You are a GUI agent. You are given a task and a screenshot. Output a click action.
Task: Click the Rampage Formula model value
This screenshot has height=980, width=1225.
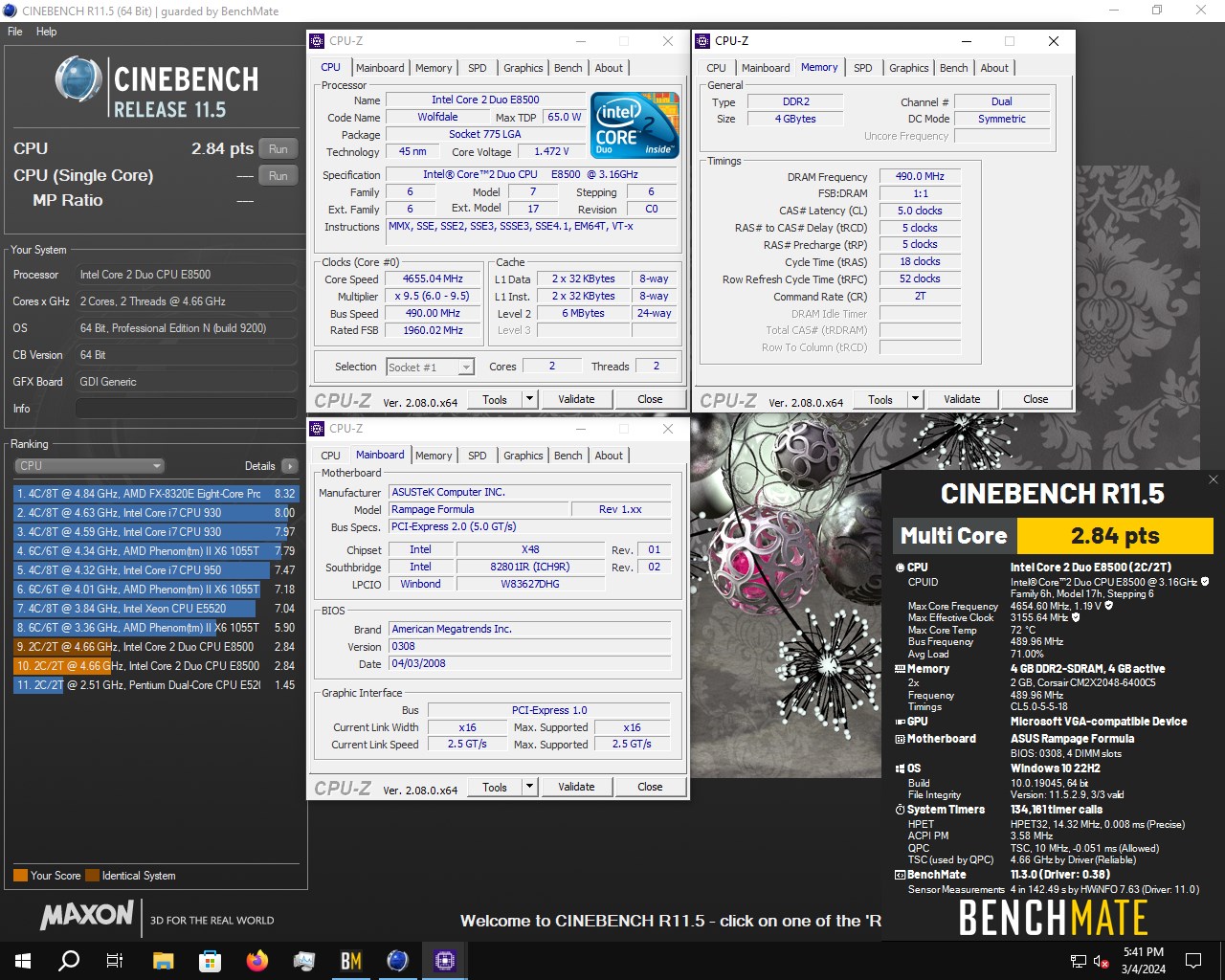[479, 509]
